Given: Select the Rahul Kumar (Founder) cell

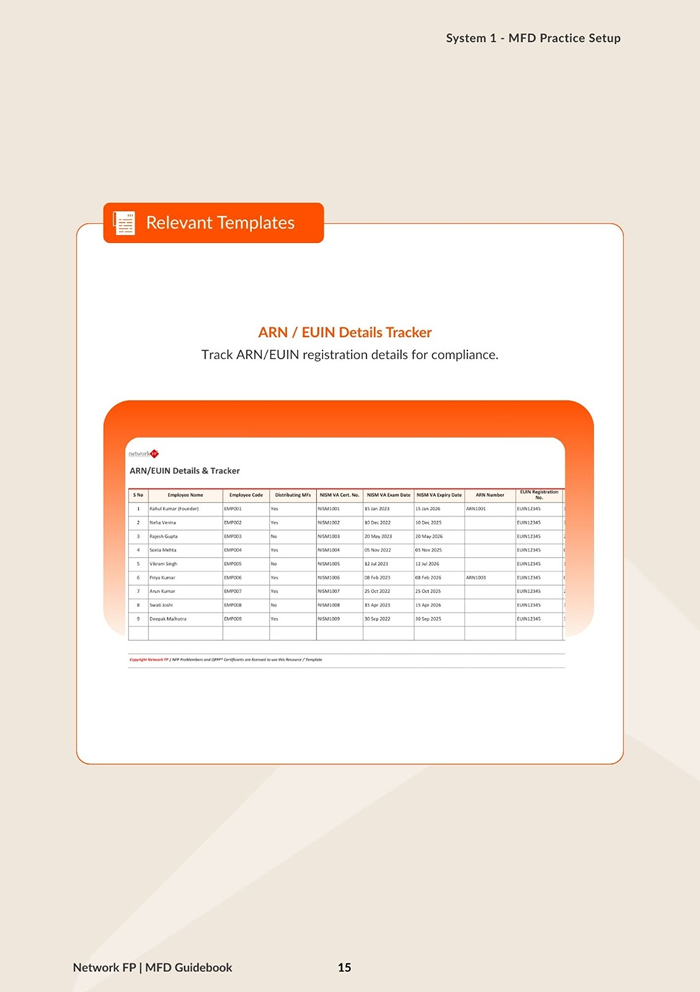Looking at the screenshot, I should coord(174,509).
